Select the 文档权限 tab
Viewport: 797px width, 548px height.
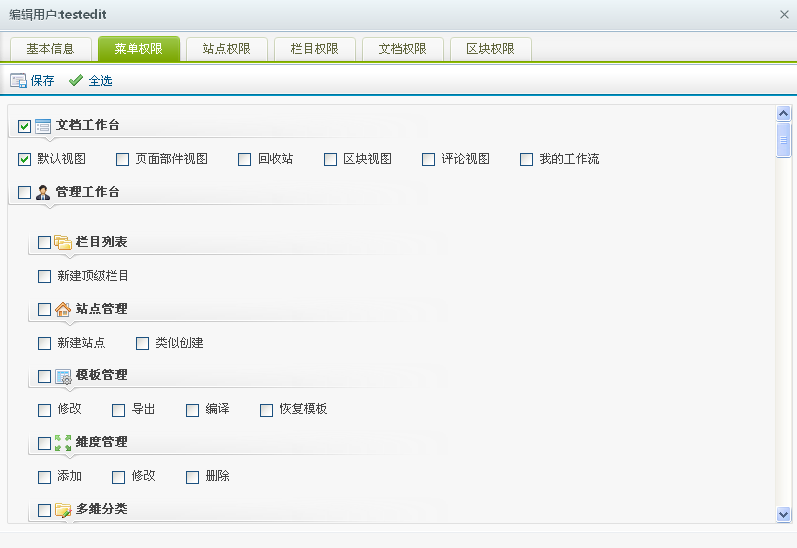tap(402, 49)
